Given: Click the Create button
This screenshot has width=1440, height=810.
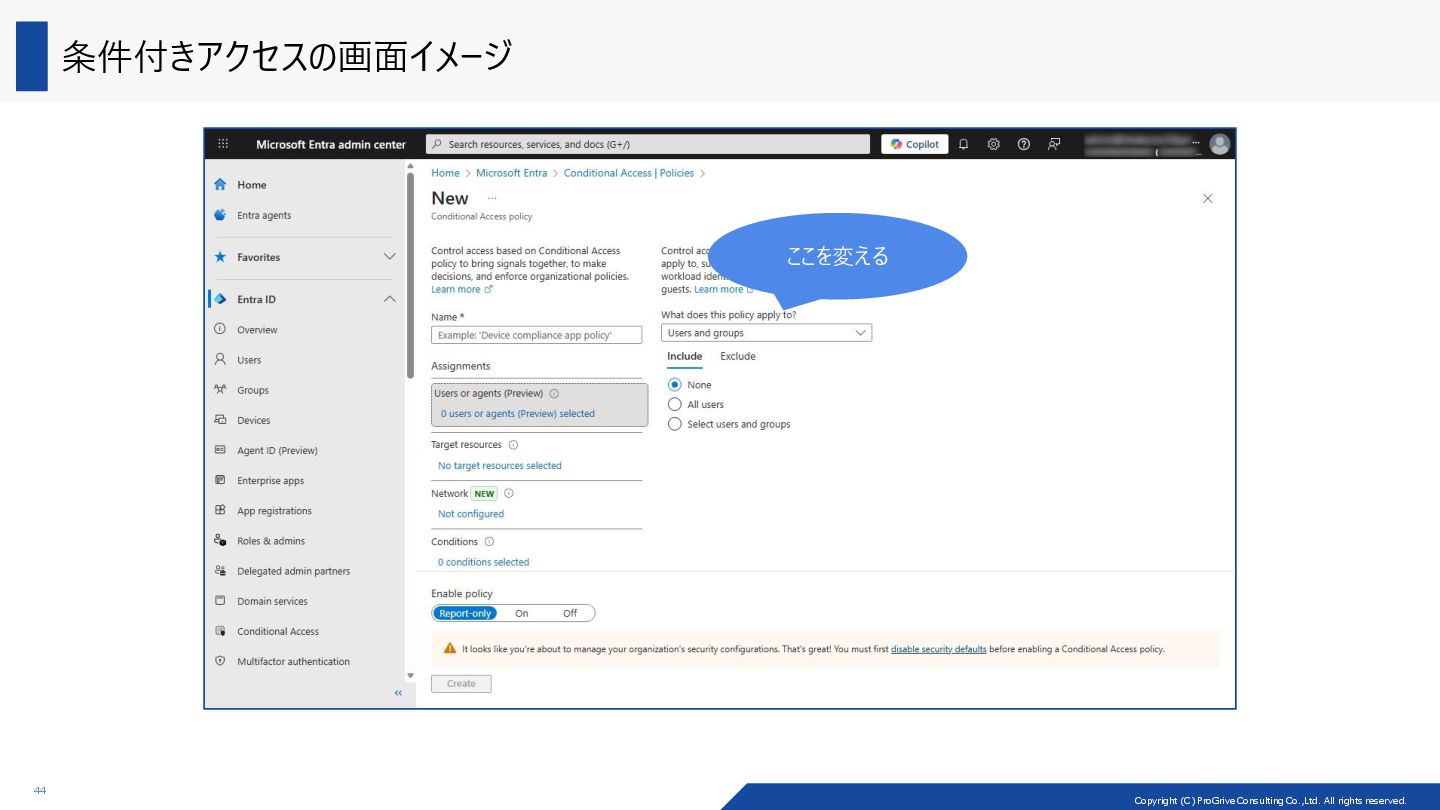Looking at the screenshot, I should tap(461, 684).
